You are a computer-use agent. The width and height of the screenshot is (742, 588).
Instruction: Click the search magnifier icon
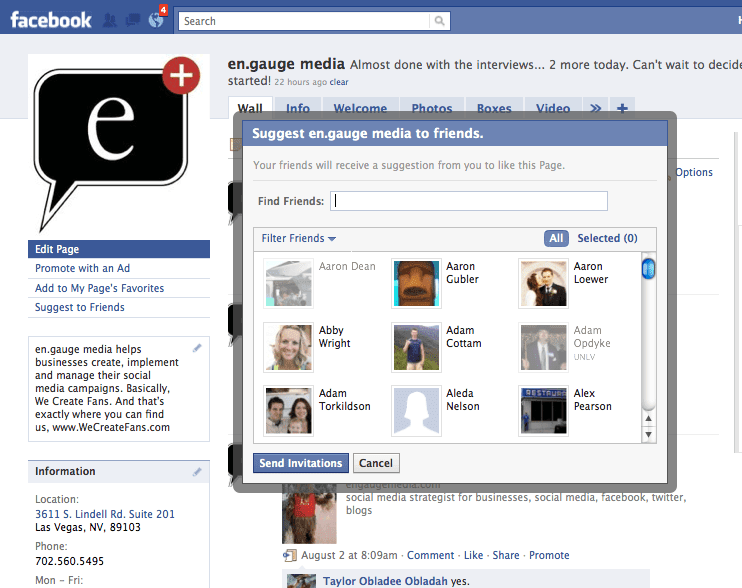tap(440, 21)
